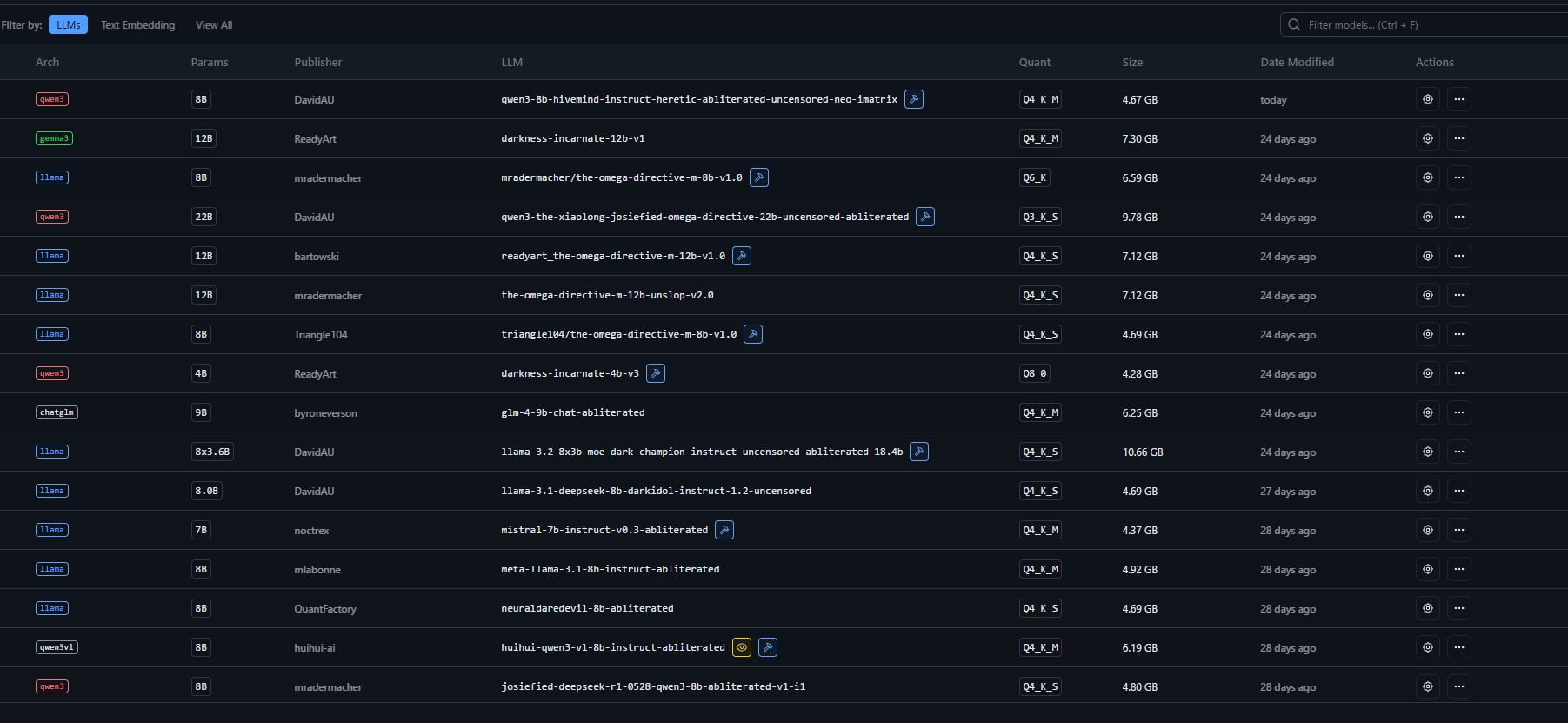Viewport: 1568px width, 723px height.
Task: Open gear settings for the-omega-directive-m-12b-unslop-v2.0
Action: point(1427,295)
